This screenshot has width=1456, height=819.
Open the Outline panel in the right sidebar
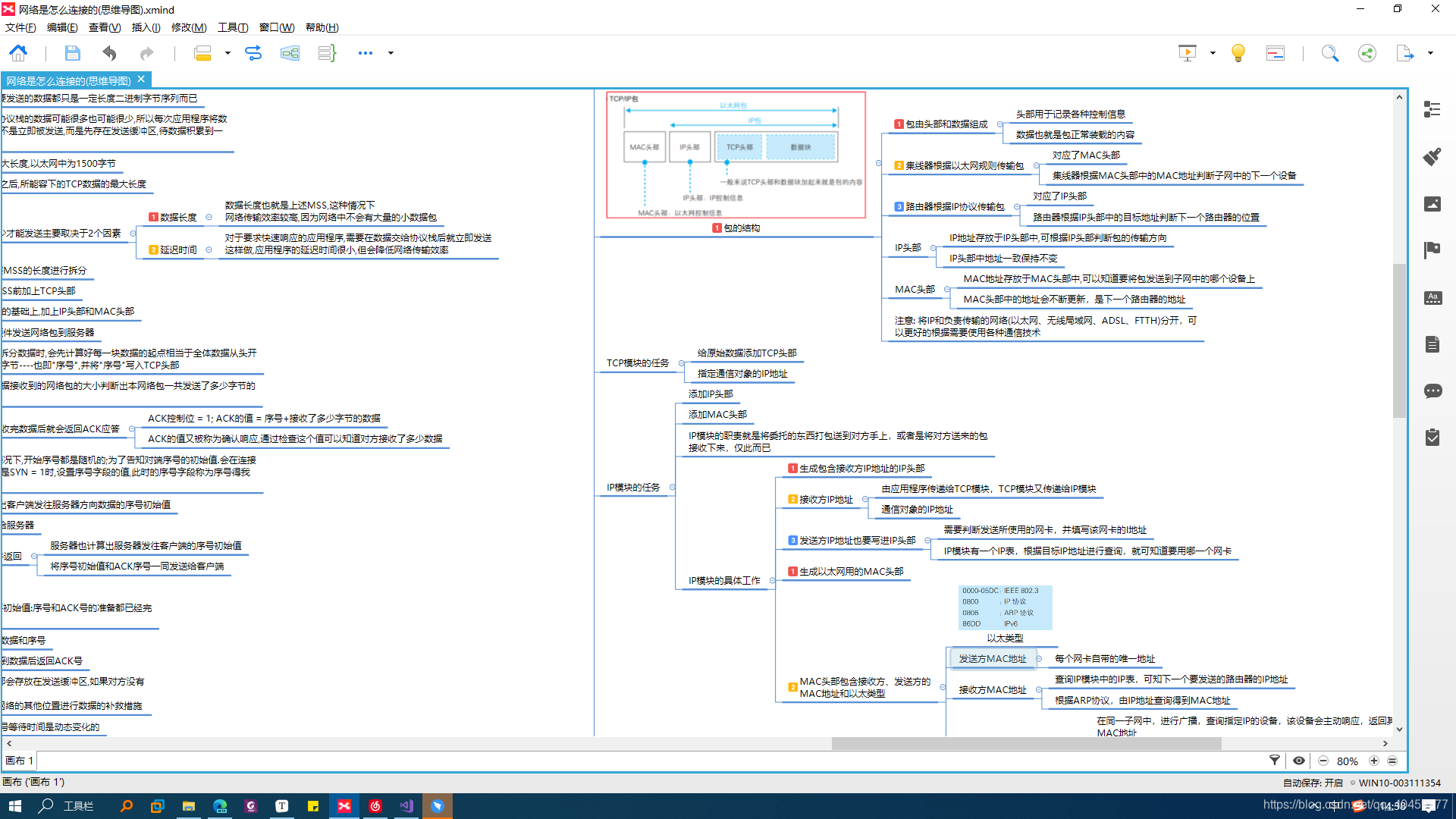(x=1432, y=110)
